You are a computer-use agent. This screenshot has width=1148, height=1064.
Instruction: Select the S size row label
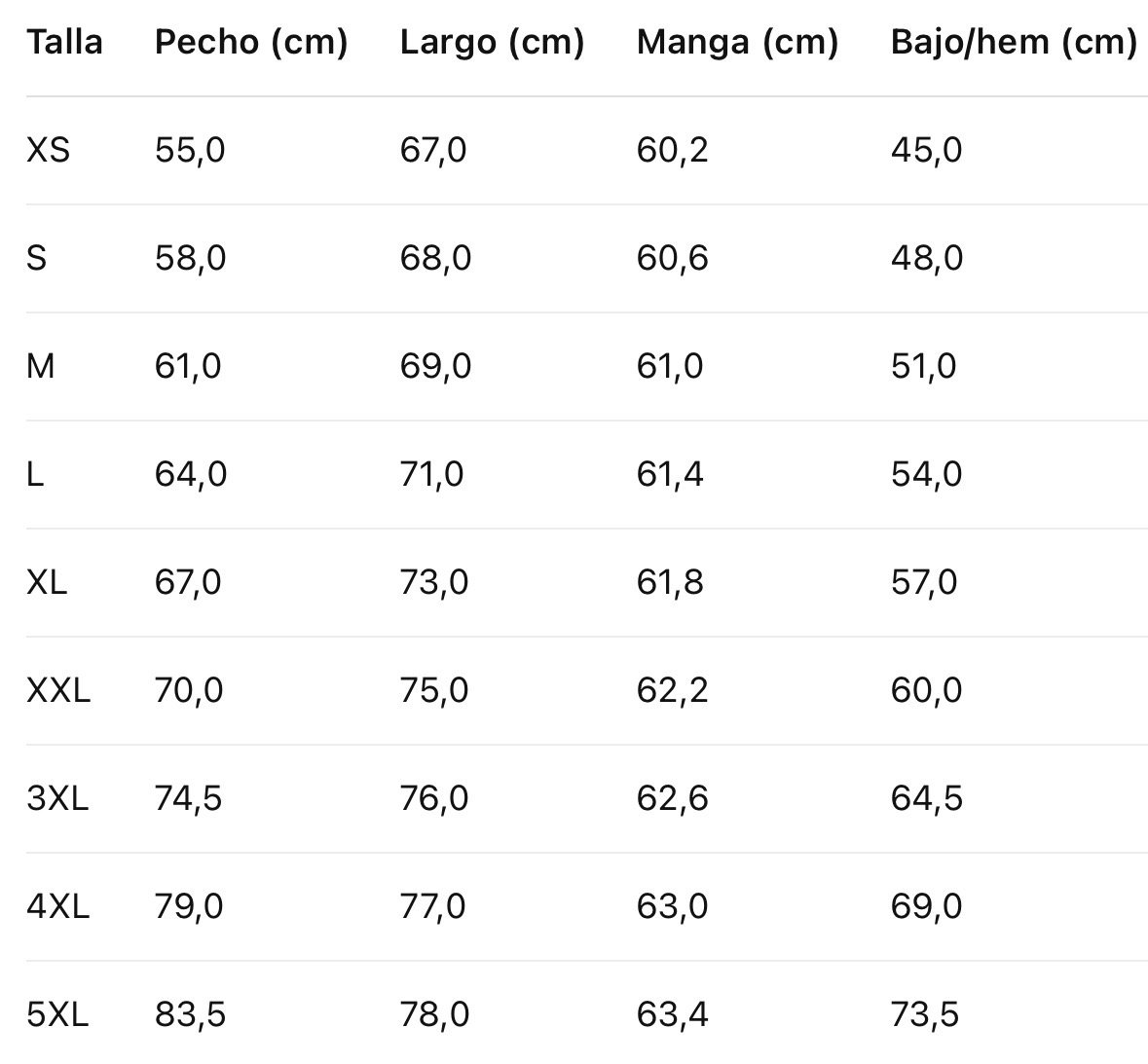[37, 258]
